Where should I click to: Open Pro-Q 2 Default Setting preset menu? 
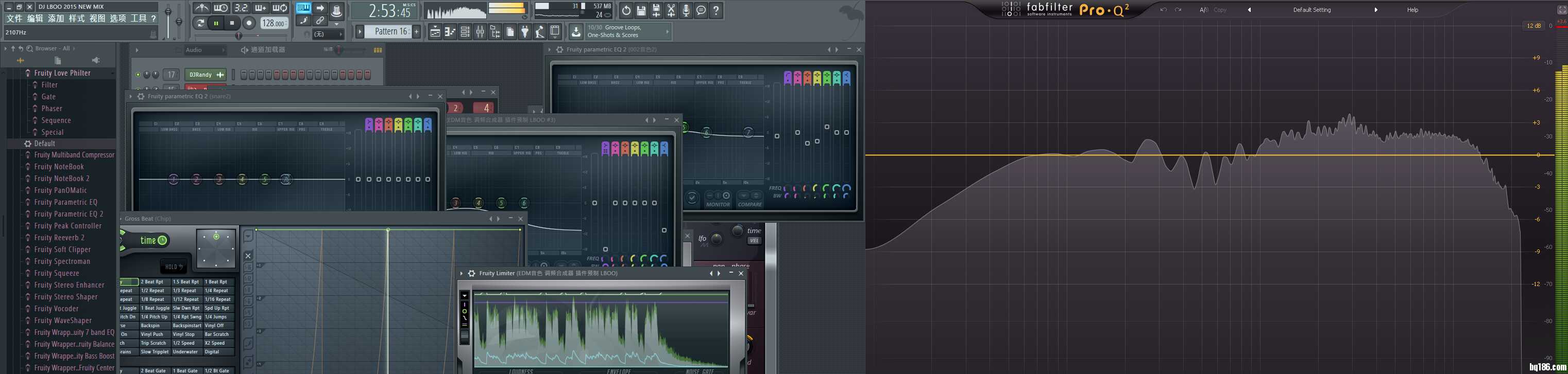tap(1312, 10)
